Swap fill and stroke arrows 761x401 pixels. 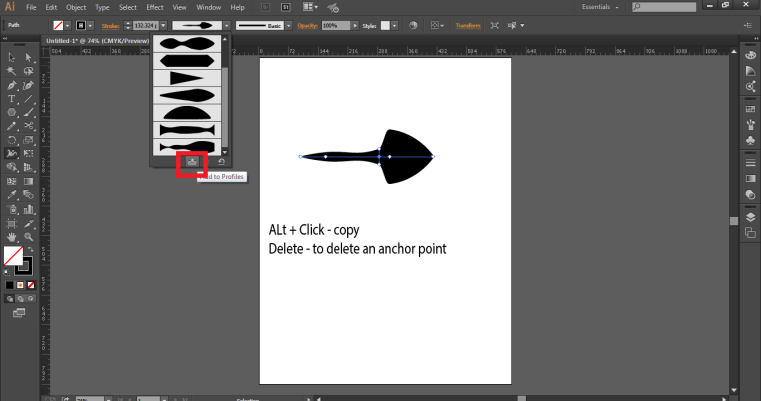click(x=31, y=250)
